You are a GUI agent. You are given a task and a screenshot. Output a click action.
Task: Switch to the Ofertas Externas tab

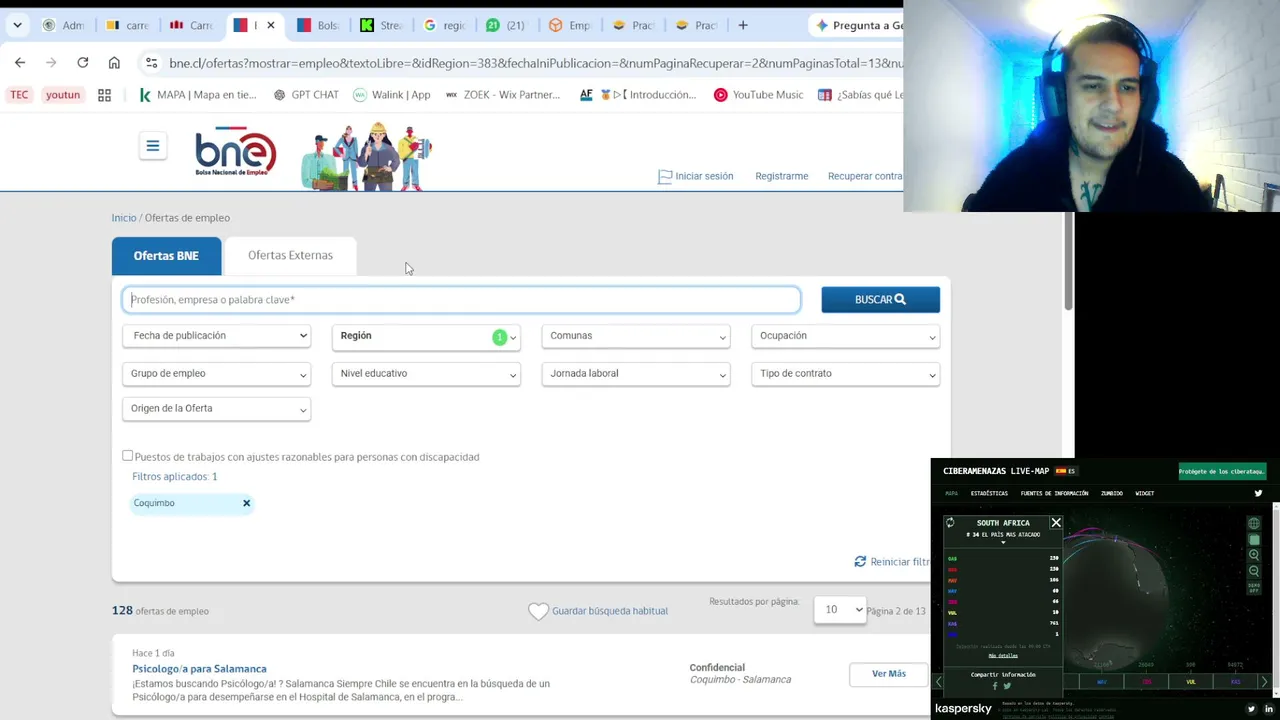pos(290,256)
